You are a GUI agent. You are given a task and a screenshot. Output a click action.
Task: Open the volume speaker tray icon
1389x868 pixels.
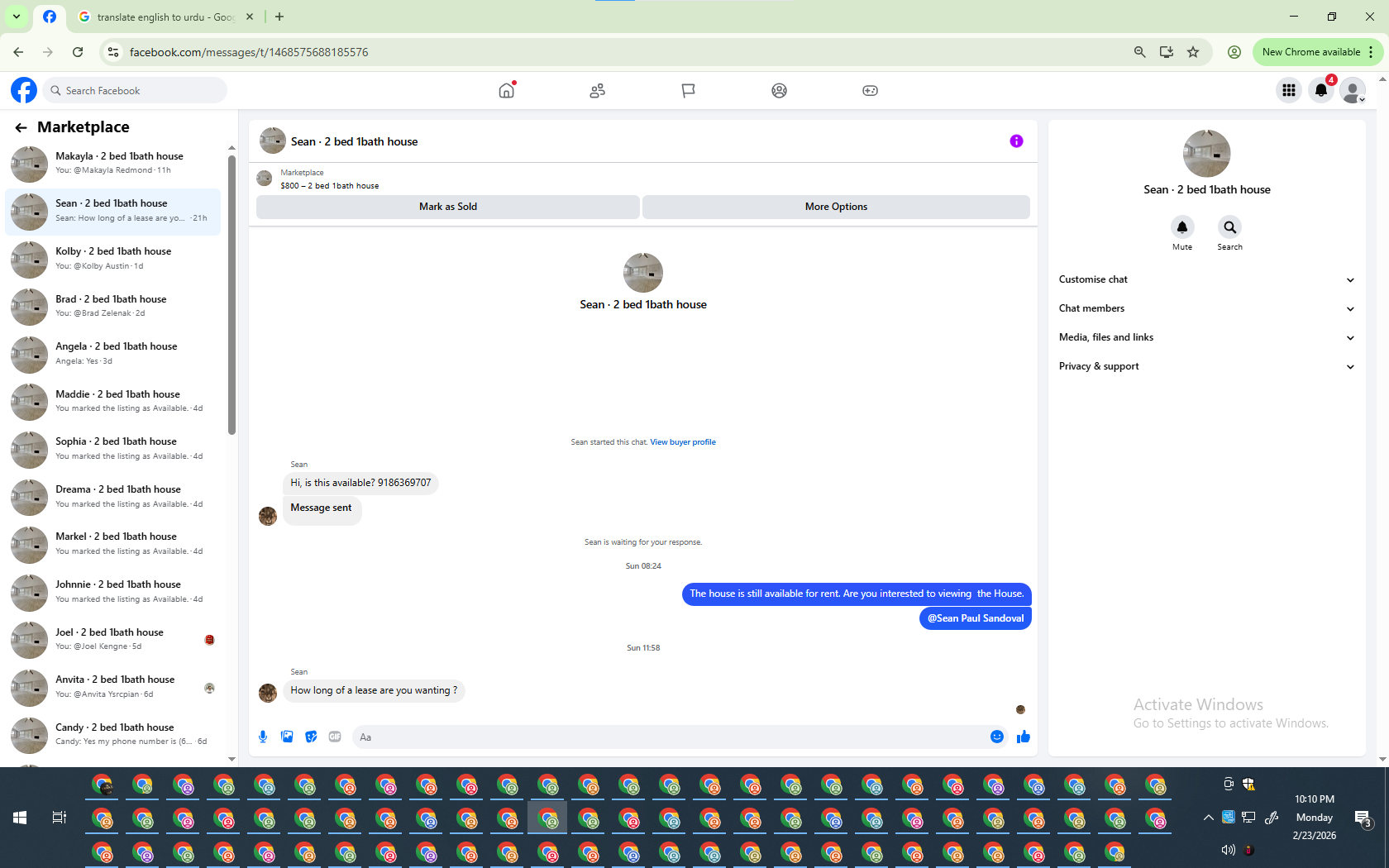[1229, 850]
